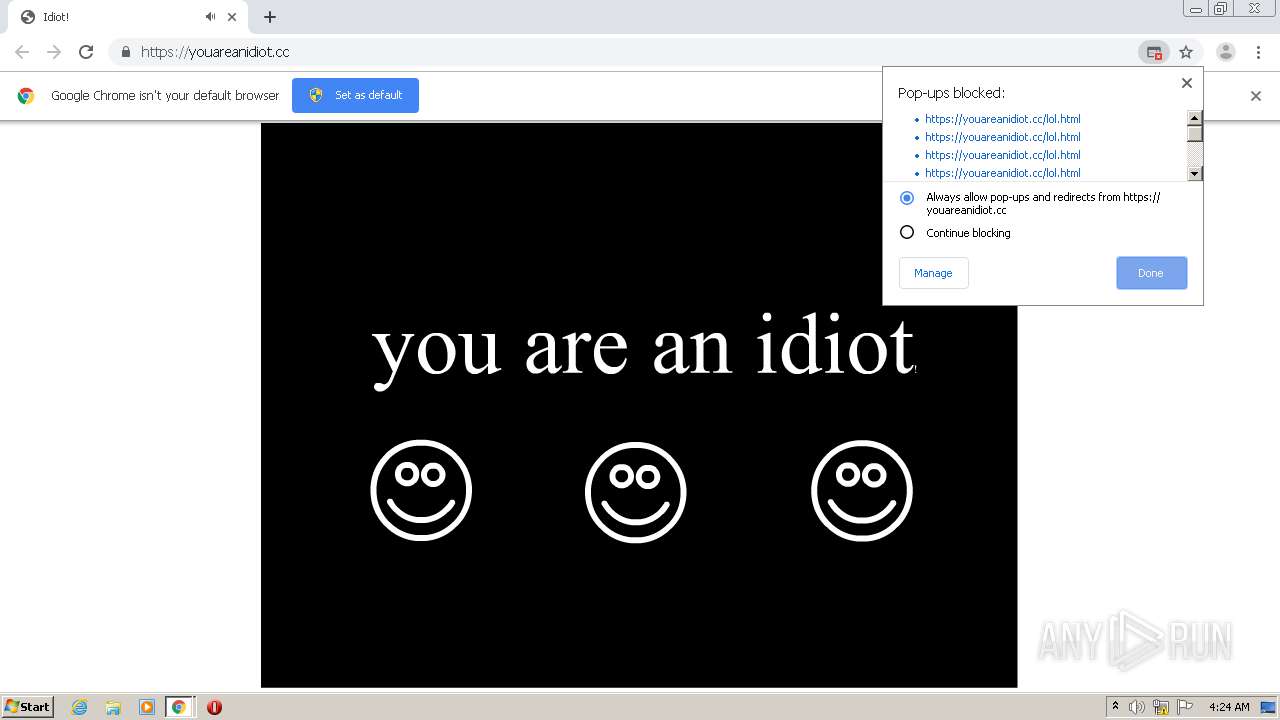This screenshot has width=1280, height=720.
Task: Open second blocked lol.html link
Action: tap(1002, 137)
